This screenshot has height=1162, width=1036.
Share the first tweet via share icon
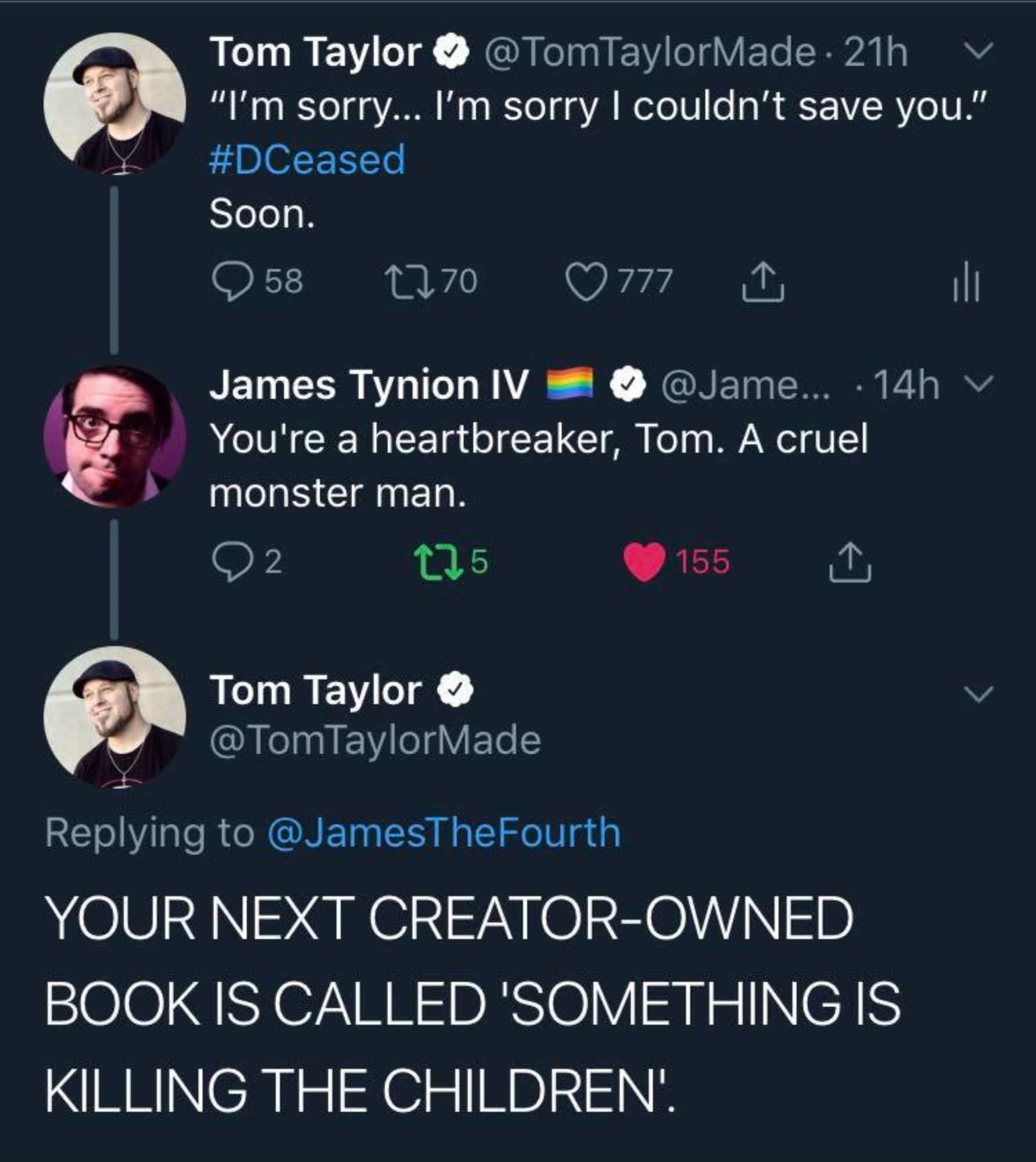click(x=763, y=283)
